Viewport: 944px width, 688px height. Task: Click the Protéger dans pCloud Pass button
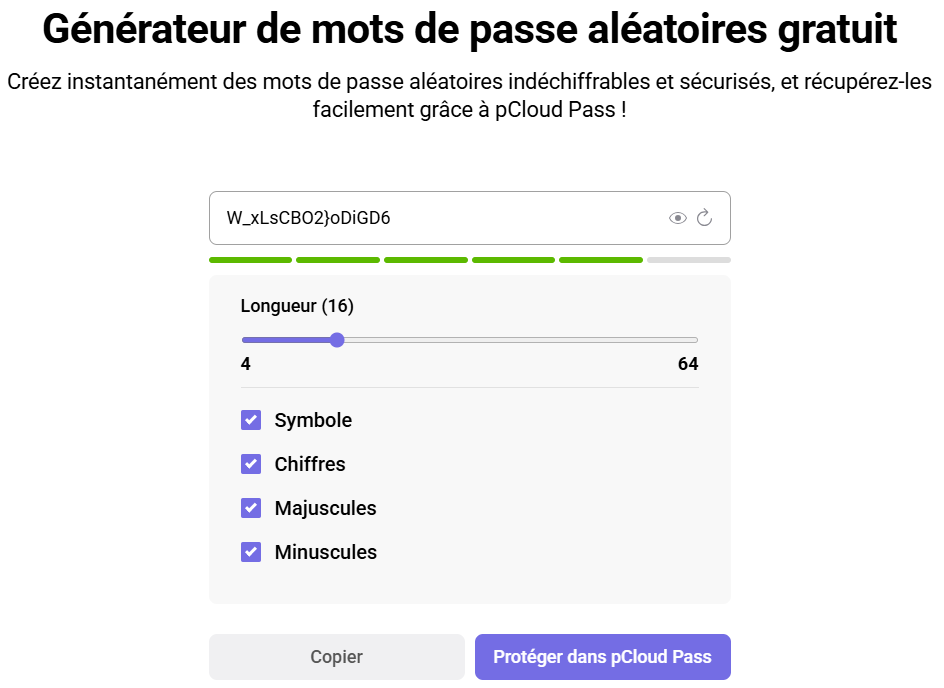(x=602, y=657)
